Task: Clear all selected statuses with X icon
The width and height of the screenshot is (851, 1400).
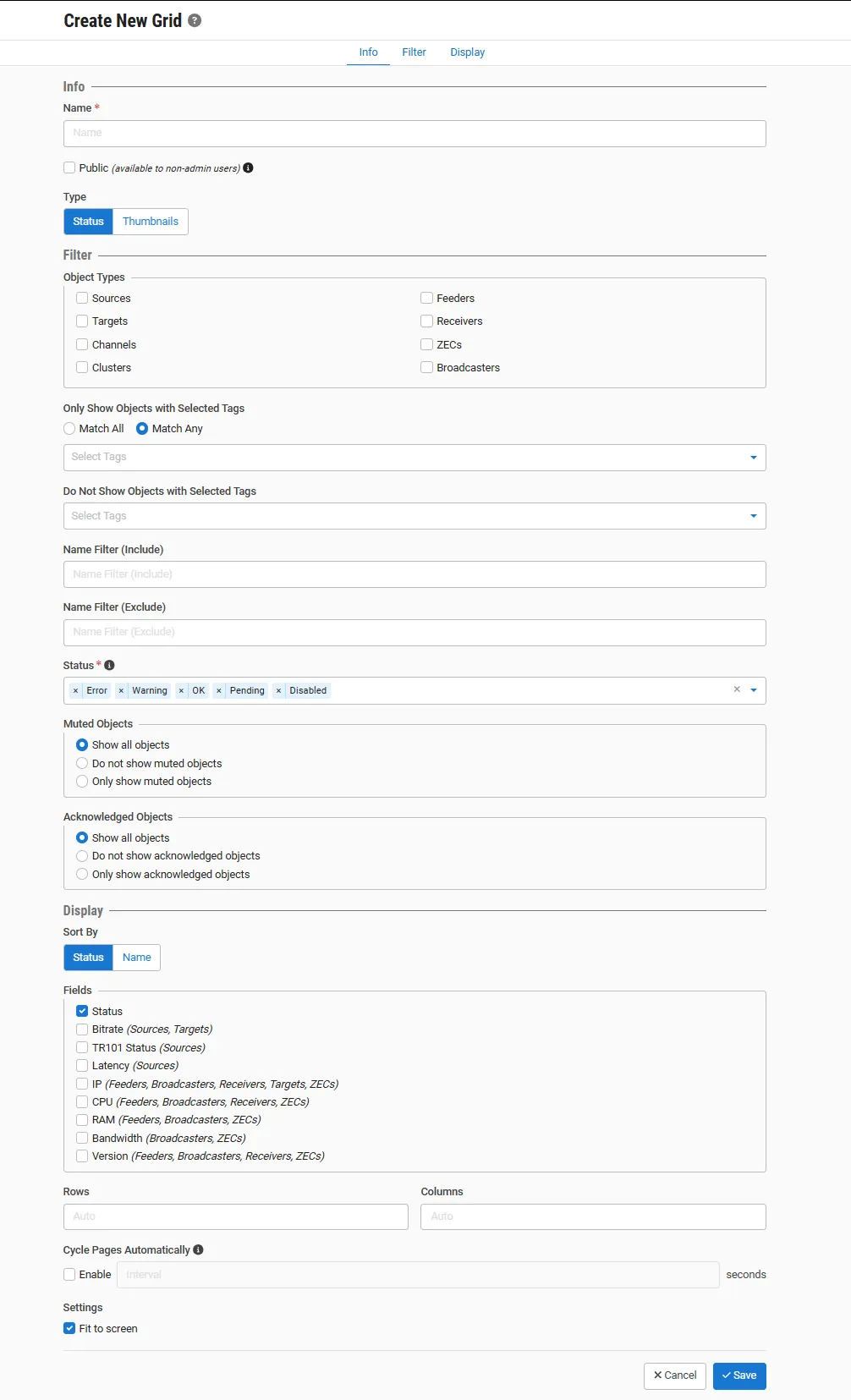Action: (x=737, y=689)
